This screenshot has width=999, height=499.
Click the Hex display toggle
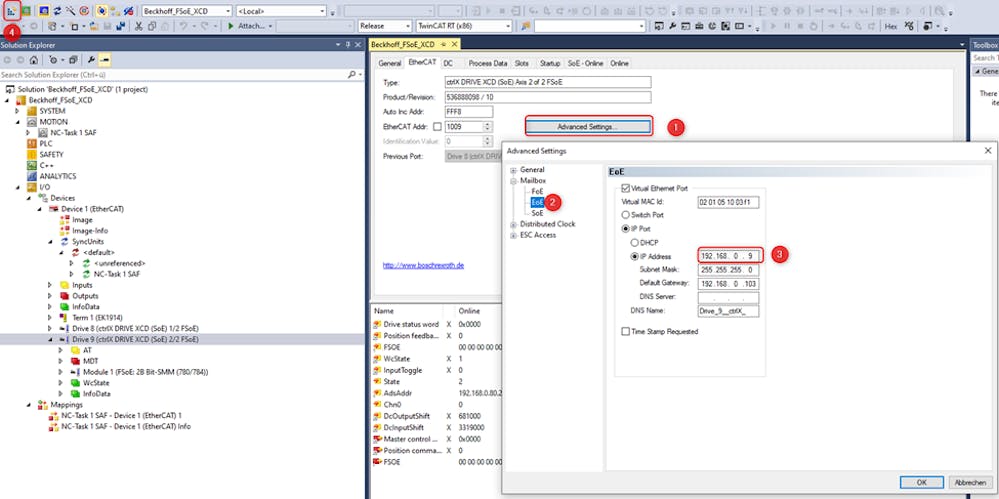891,26
